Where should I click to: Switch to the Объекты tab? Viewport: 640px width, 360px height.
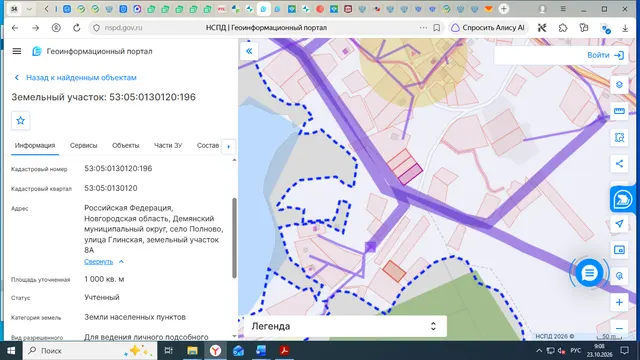126,146
